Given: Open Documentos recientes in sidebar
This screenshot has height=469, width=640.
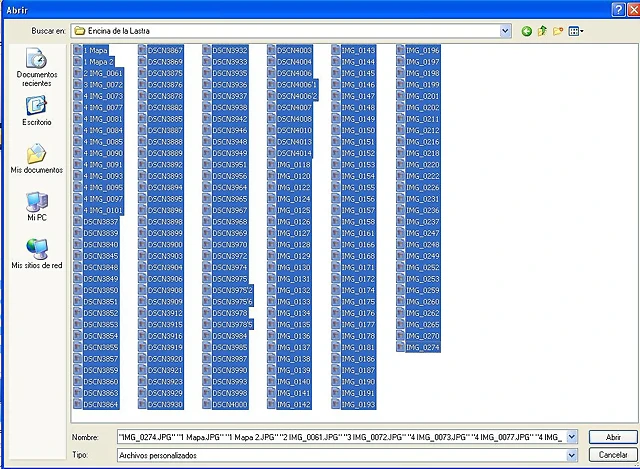Looking at the screenshot, I should click(37, 67).
